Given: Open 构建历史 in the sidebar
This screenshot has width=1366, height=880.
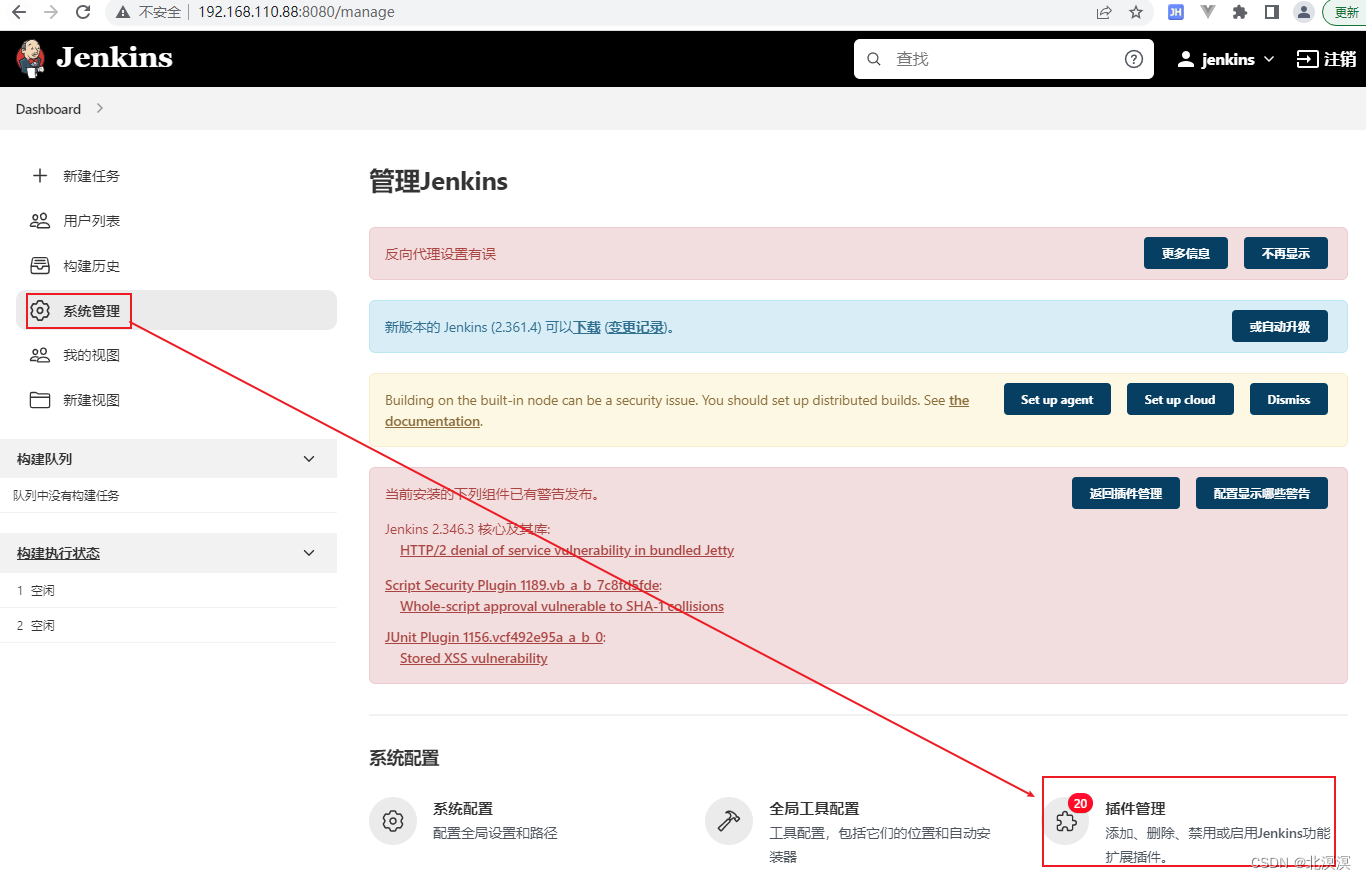Looking at the screenshot, I should pos(176,265).
